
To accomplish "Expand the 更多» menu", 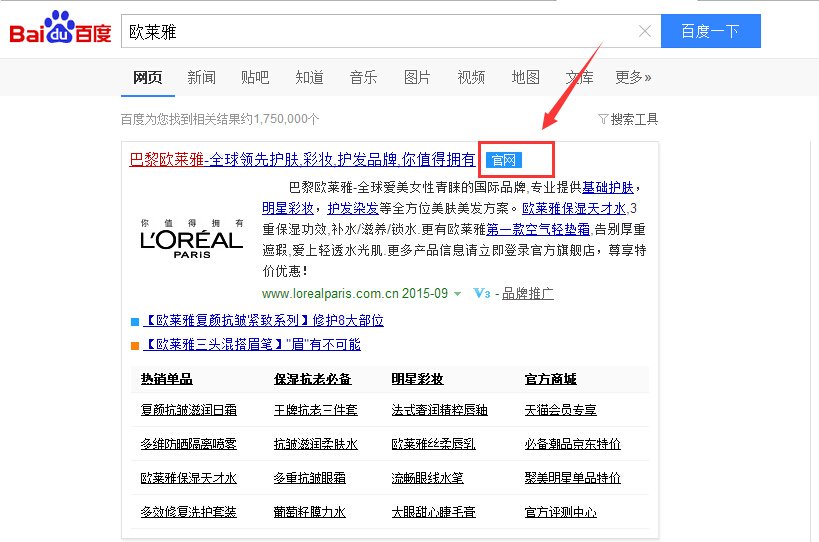I will pos(633,77).
